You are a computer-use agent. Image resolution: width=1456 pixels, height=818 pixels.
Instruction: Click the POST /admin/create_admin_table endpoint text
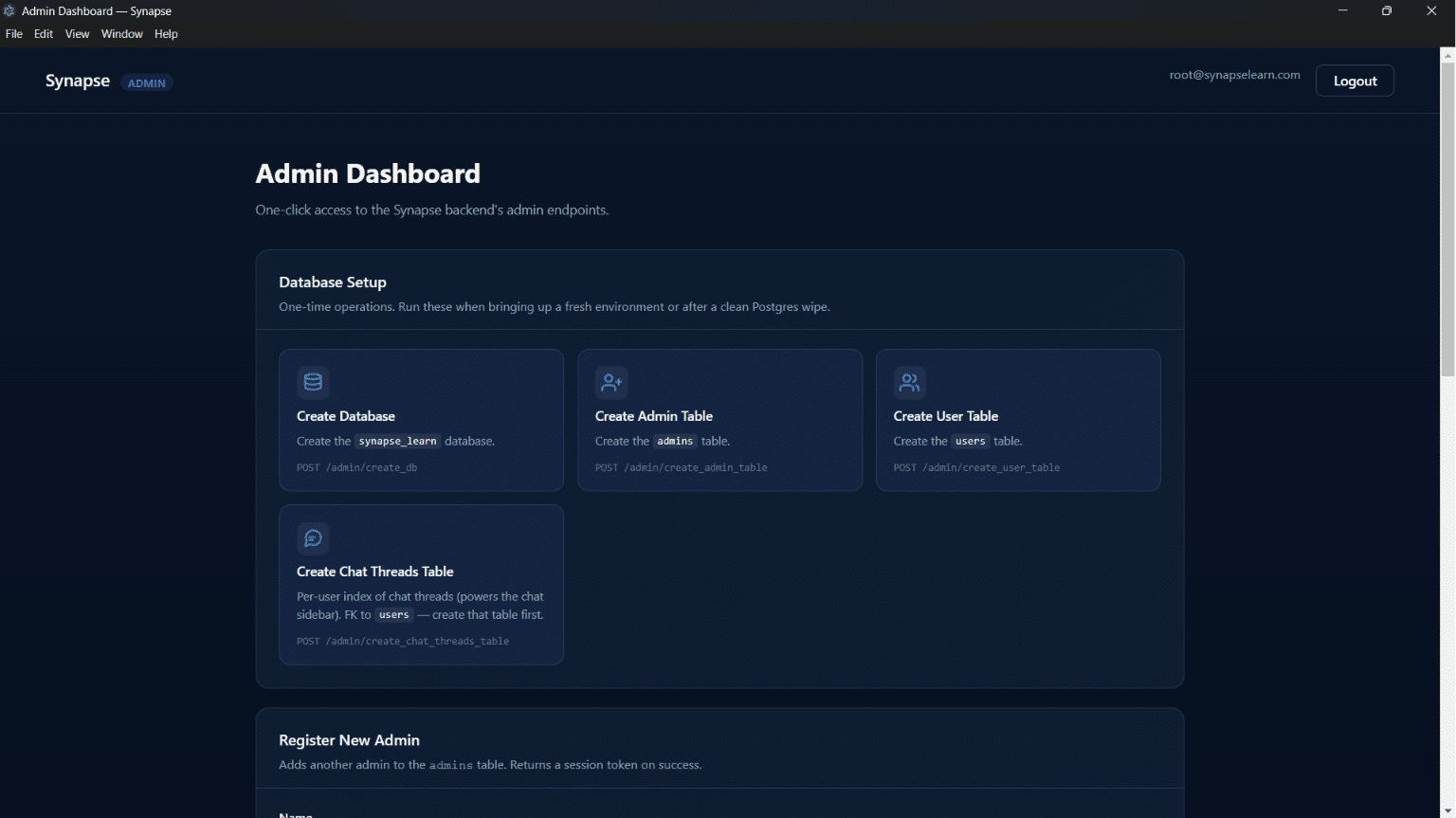(x=682, y=467)
